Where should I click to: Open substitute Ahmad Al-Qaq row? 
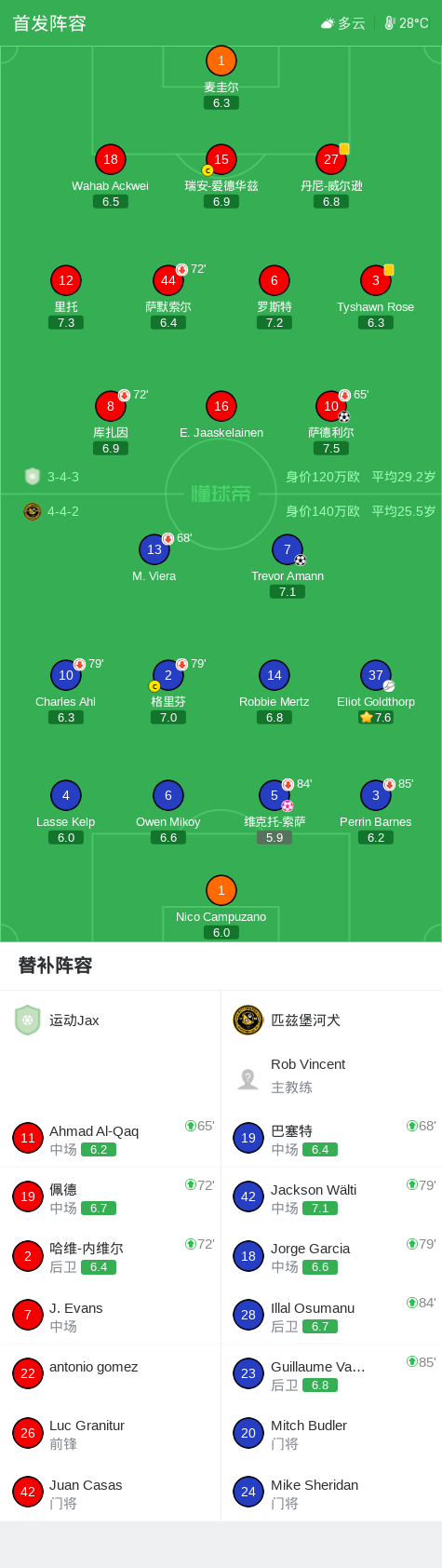(111, 1139)
